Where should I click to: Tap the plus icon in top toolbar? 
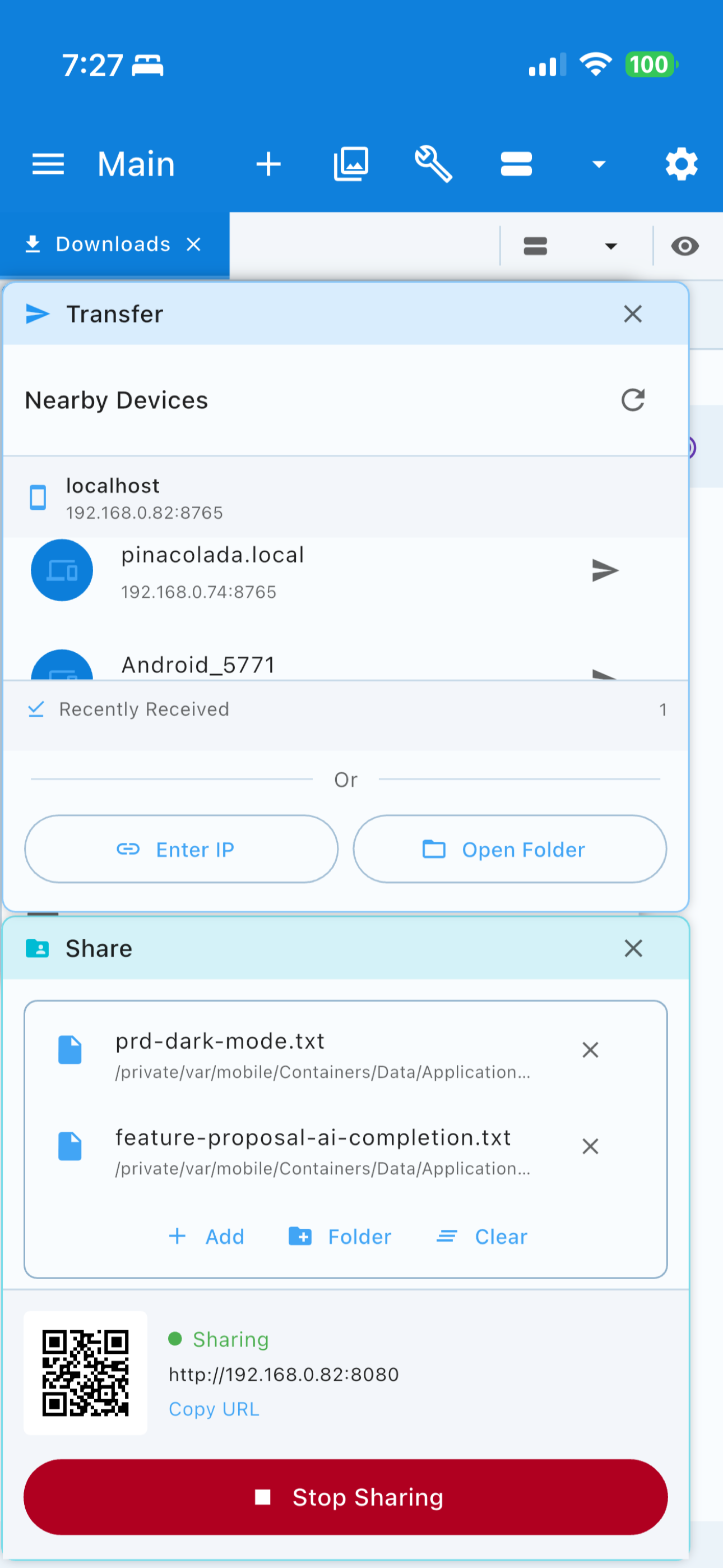pos(268,164)
